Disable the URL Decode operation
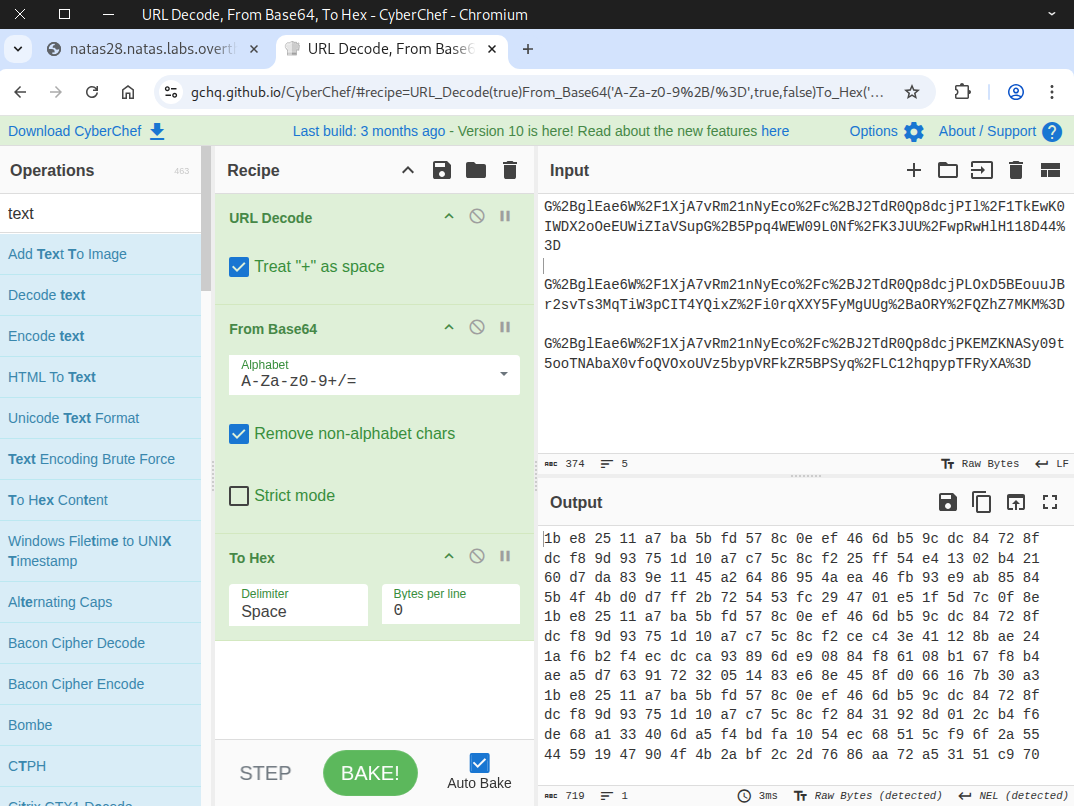Image resolution: width=1074 pixels, height=806 pixels. 477,217
